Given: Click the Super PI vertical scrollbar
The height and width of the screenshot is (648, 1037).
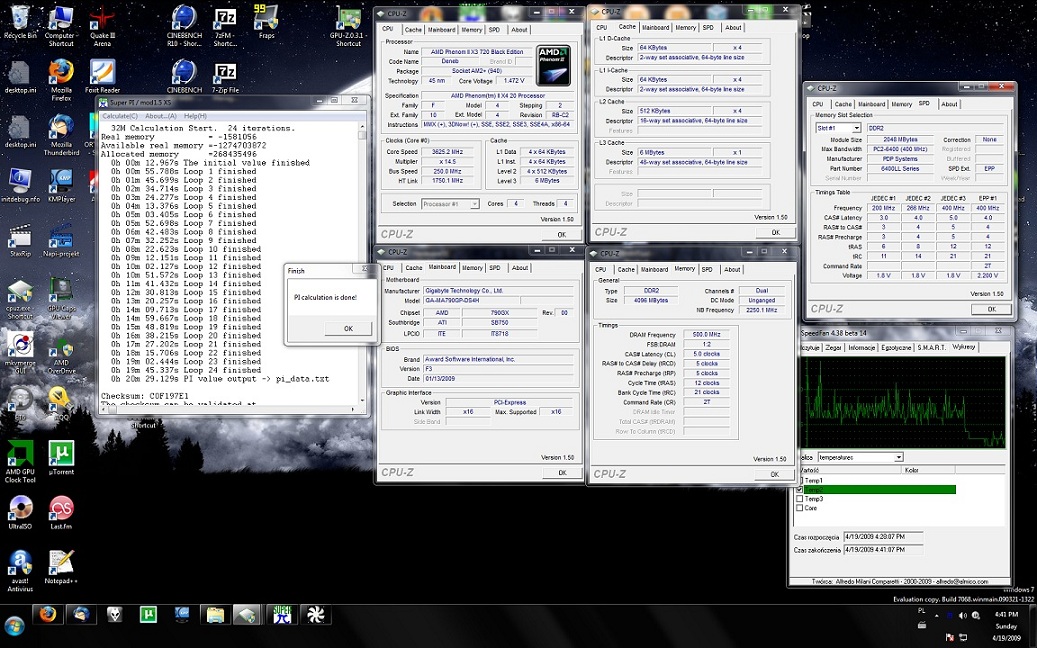Looking at the screenshot, I should coord(362,264).
